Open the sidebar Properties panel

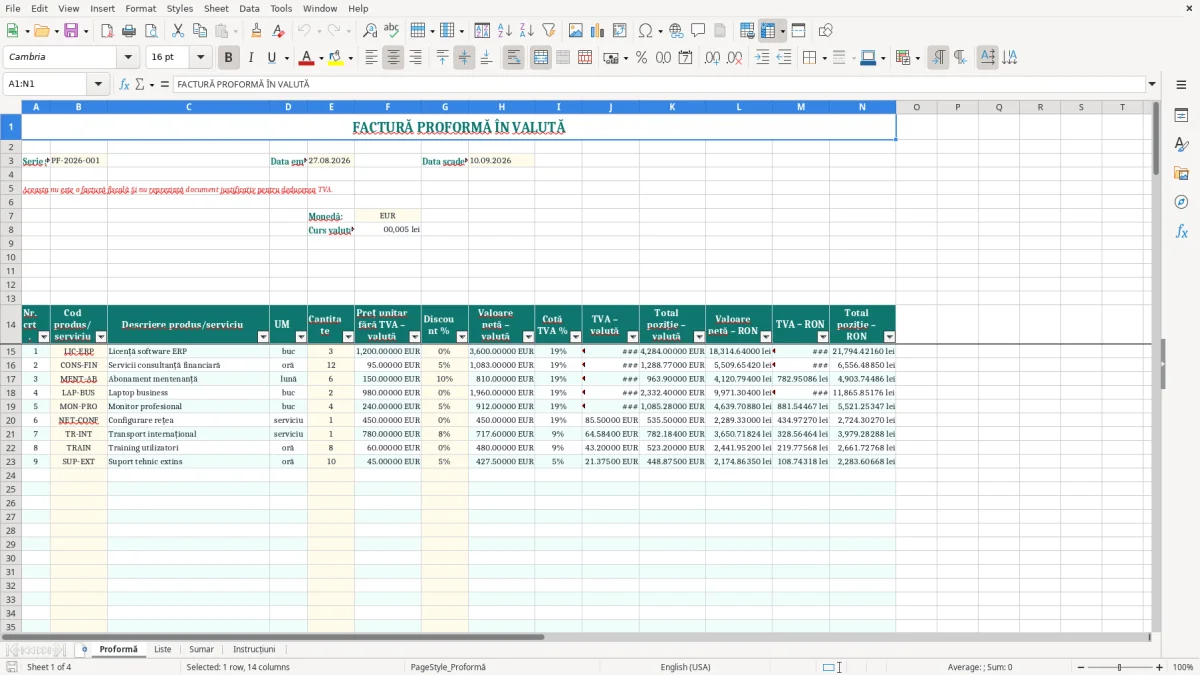(1181, 116)
